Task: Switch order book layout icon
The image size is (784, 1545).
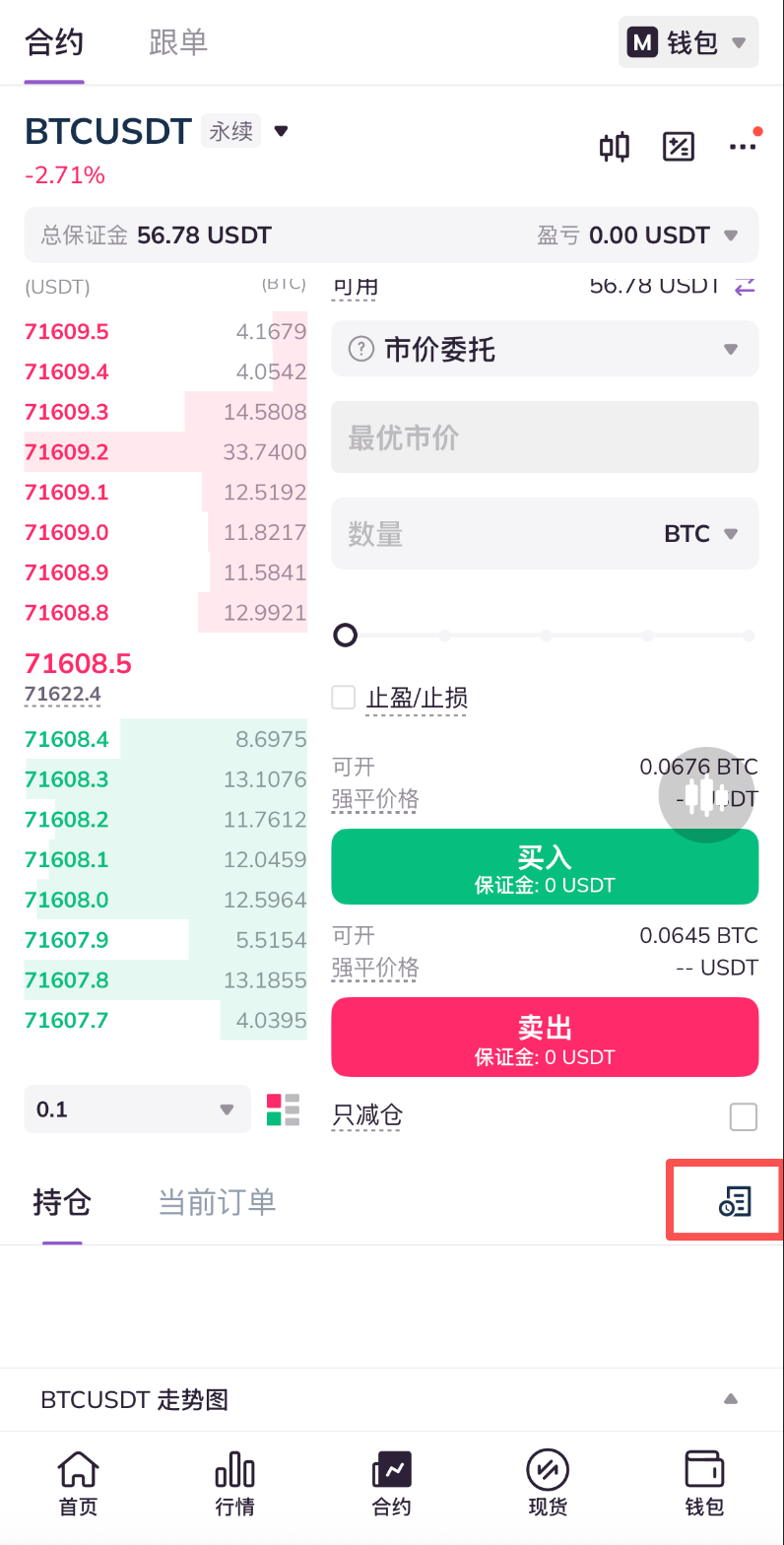Action: (283, 1109)
